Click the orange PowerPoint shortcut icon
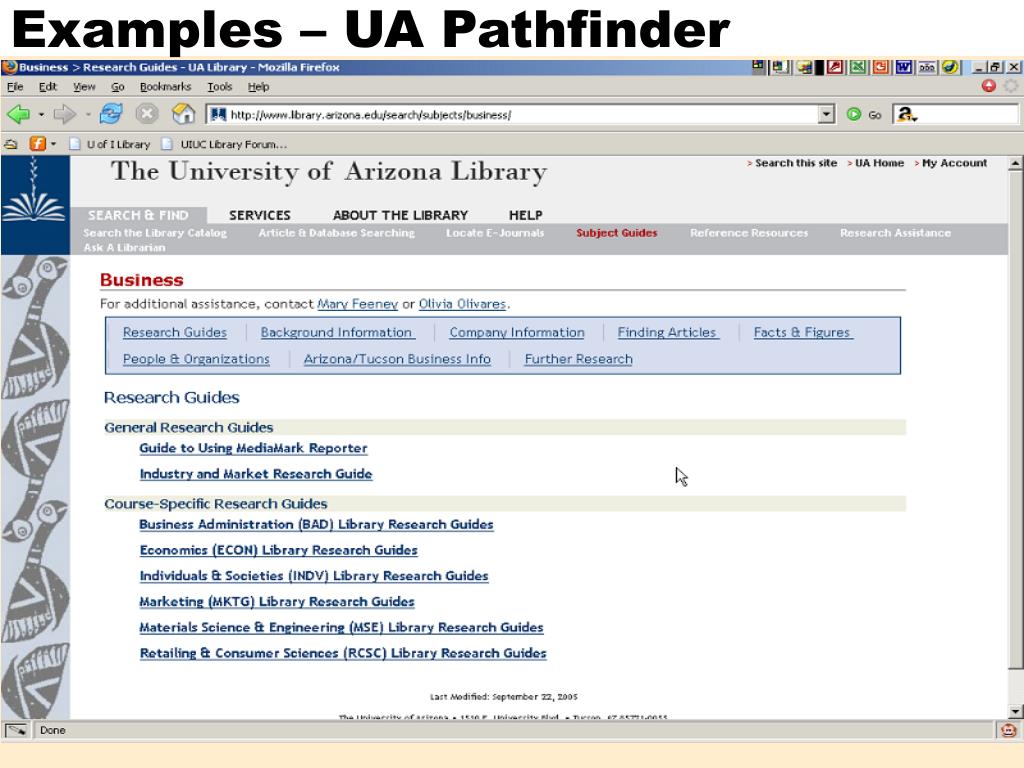 click(x=880, y=67)
